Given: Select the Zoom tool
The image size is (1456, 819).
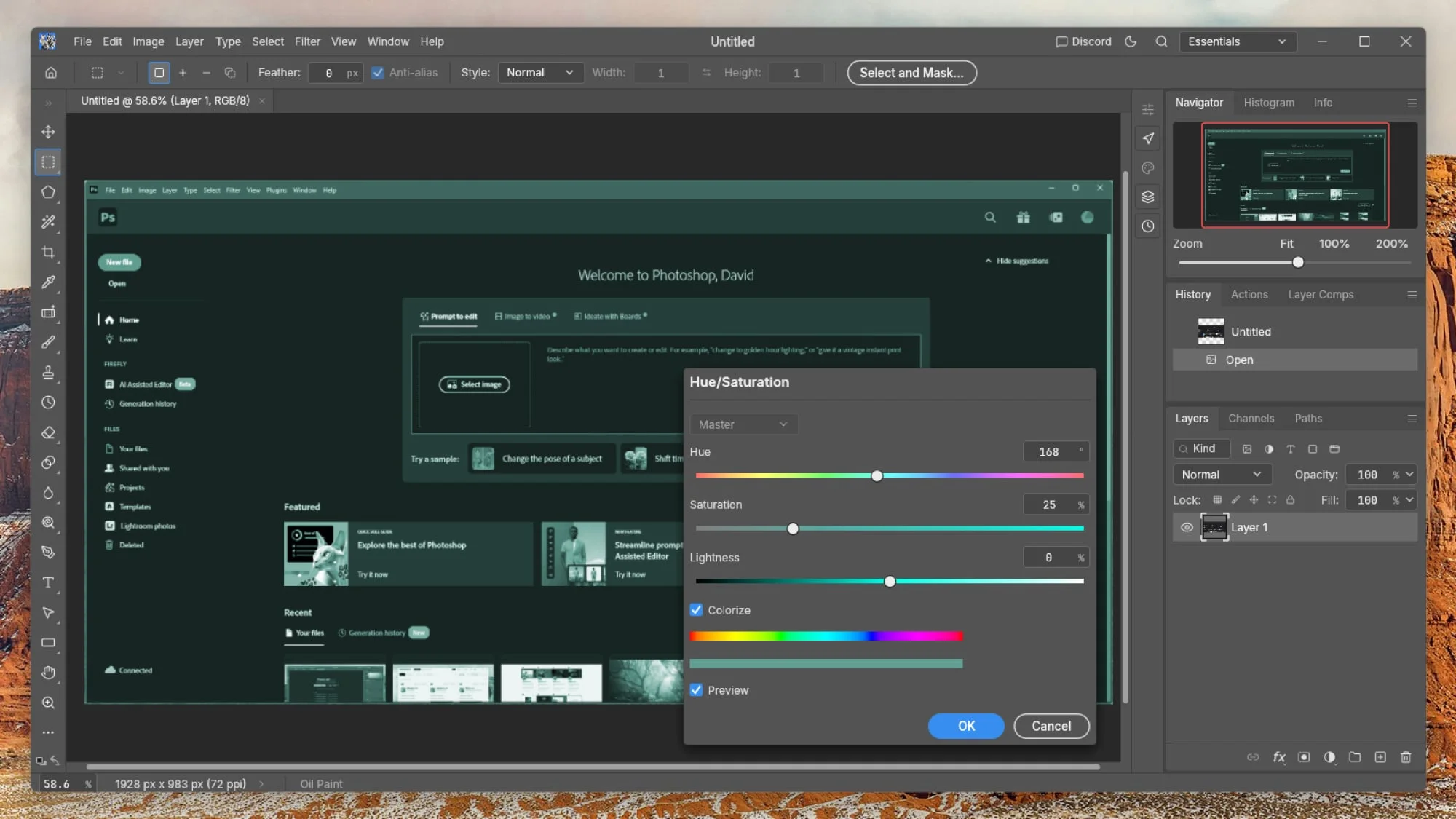Looking at the screenshot, I should click(x=48, y=703).
